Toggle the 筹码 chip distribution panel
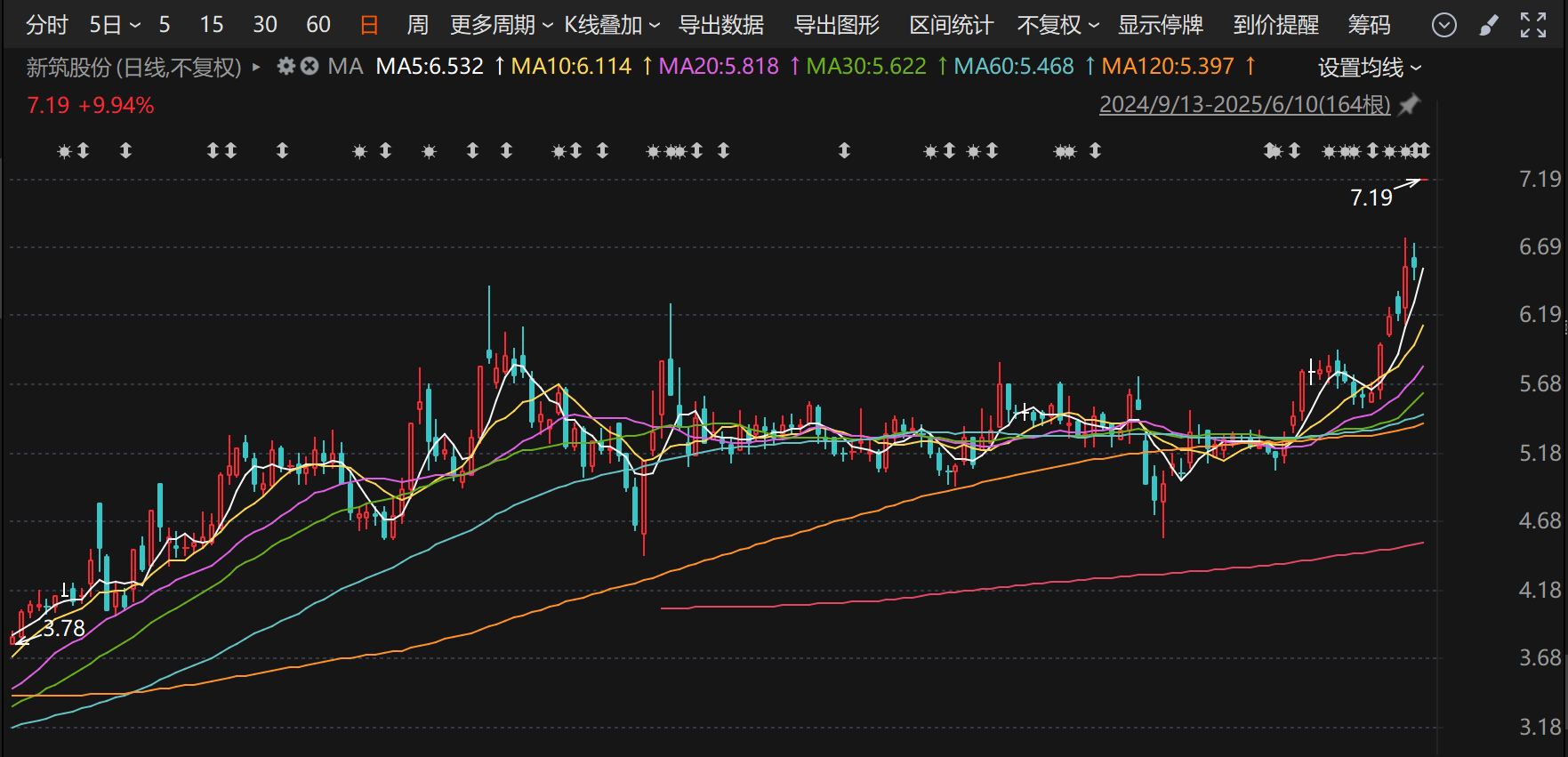 point(1369,25)
